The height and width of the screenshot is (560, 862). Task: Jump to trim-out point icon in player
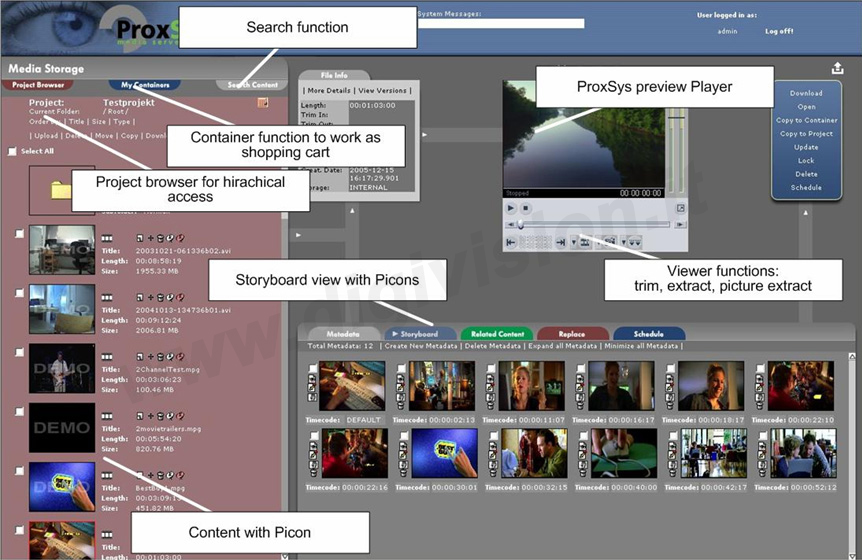coord(560,242)
